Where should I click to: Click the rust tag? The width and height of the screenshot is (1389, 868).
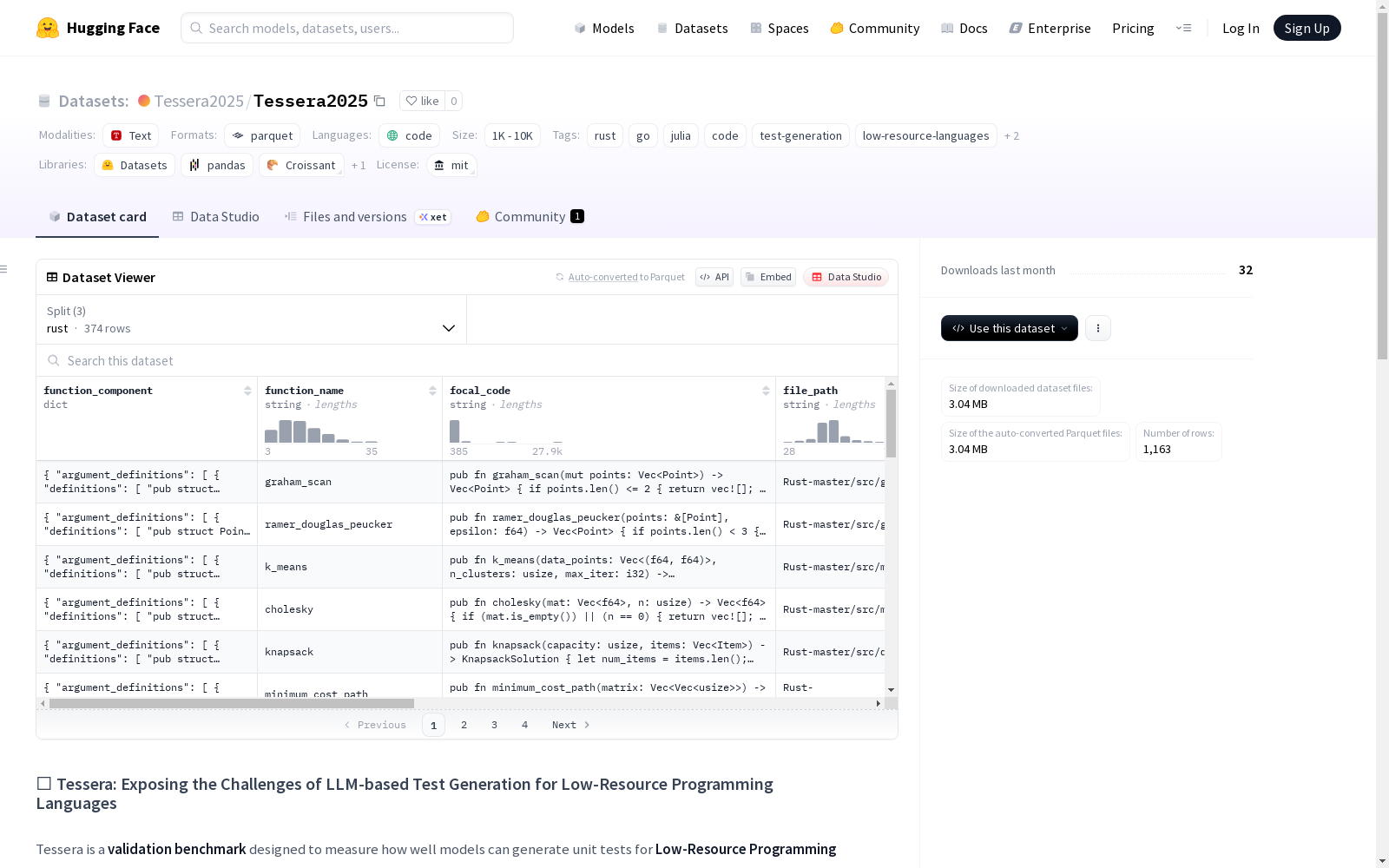[605, 135]
